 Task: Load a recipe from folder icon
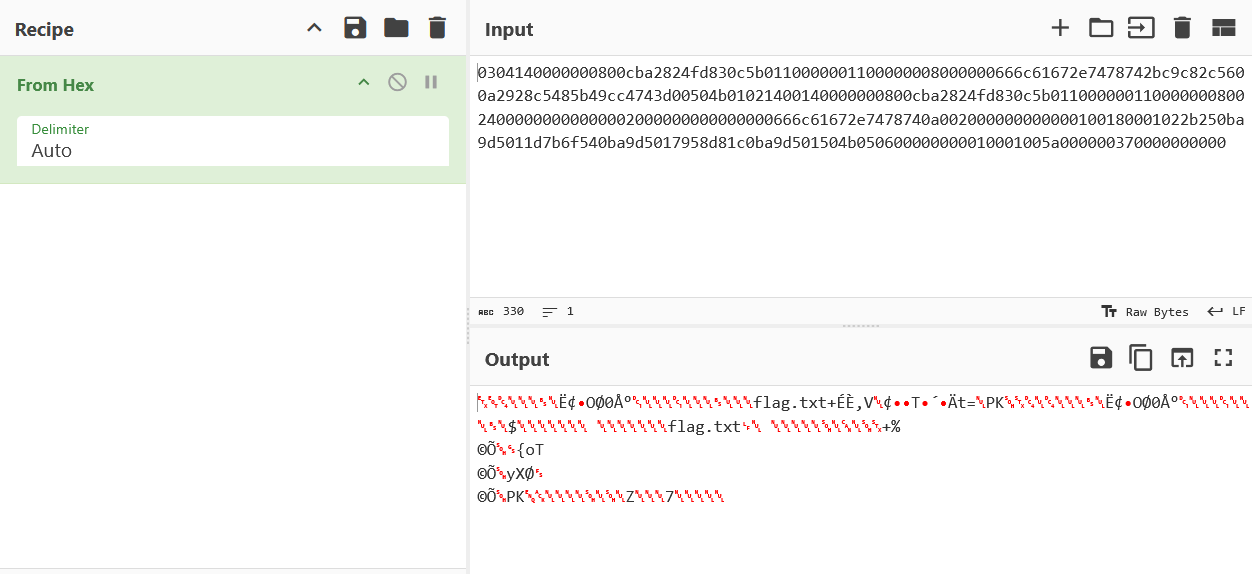[x=396, y=28]
